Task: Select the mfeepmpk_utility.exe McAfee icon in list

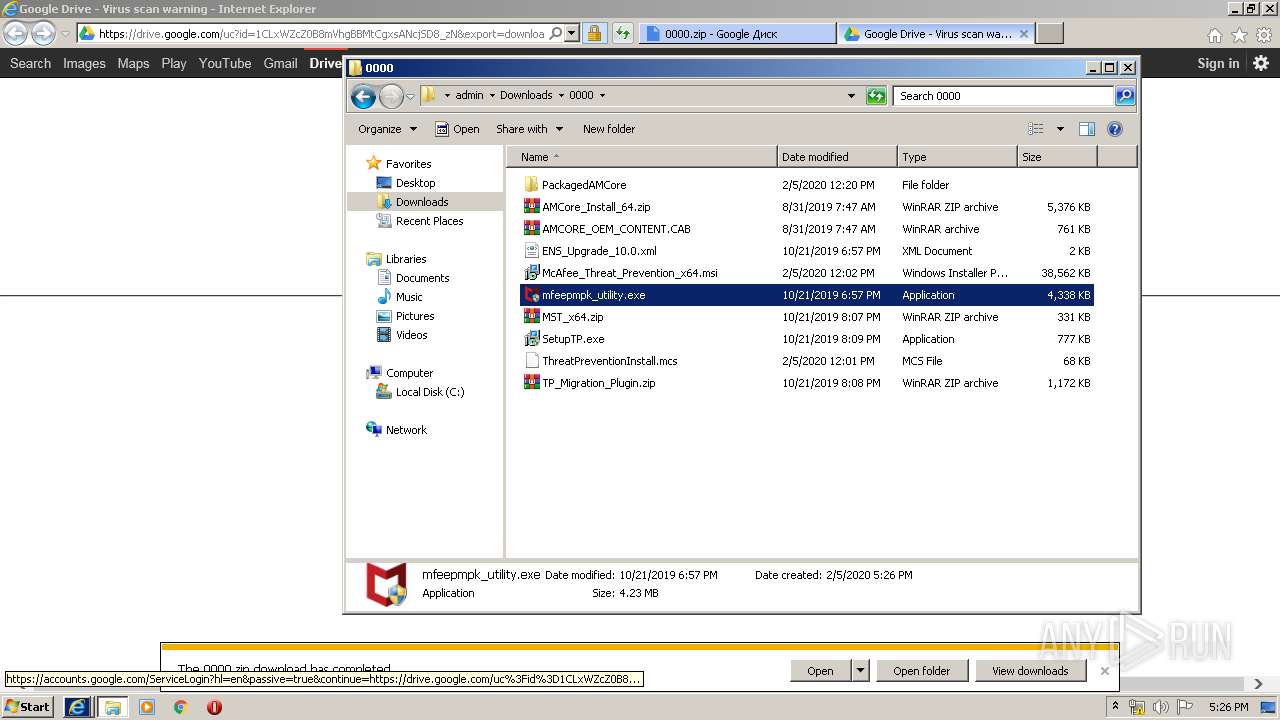Action: pyautogui.click(x=531, y=295)
